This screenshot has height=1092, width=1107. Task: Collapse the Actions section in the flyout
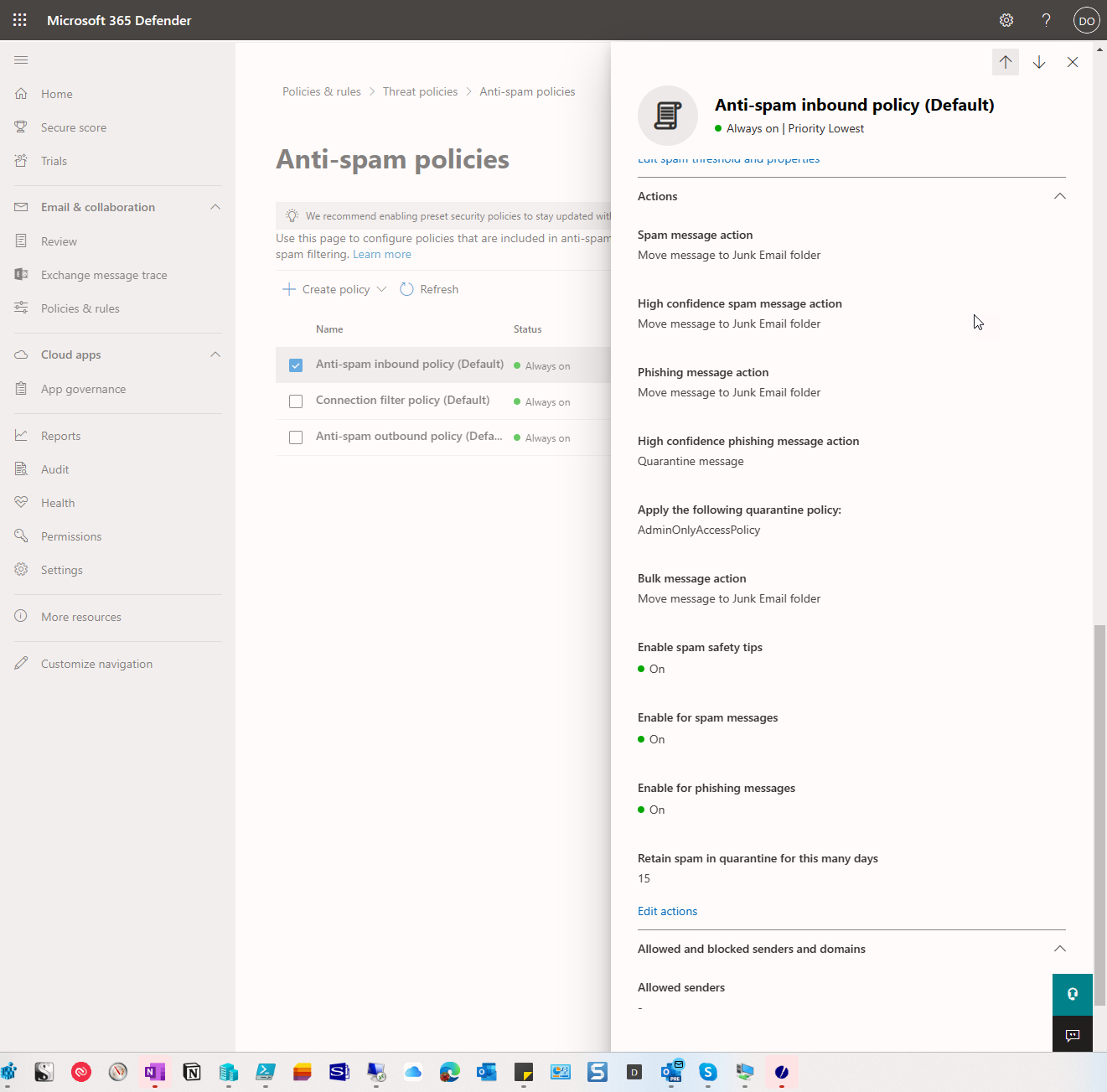(x=1059, y=195)
